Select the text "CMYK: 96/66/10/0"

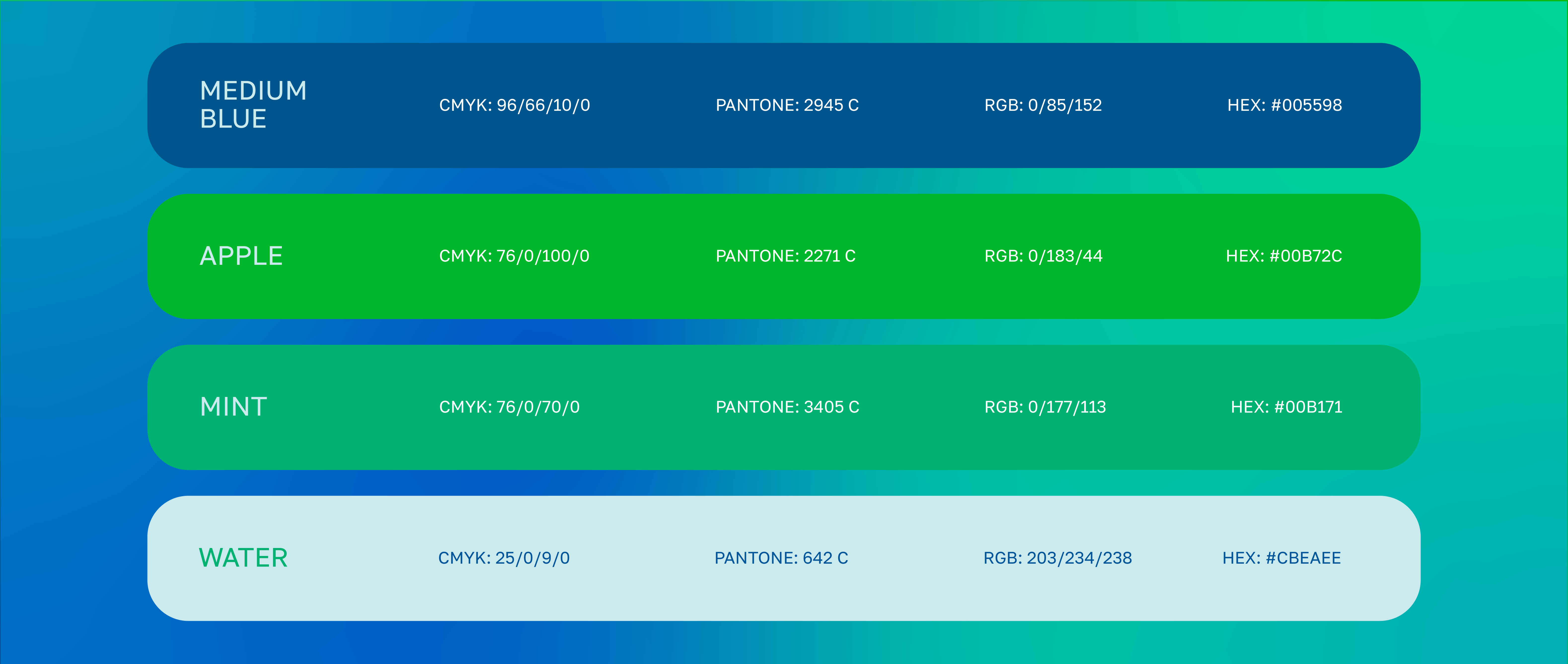[514, 105]
